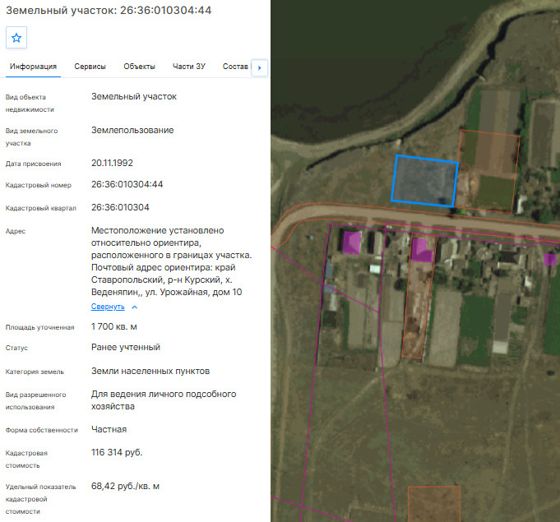560x522 pixels.
Task: Click the area value 1 700 кв. м
Action: tap(114, 327)
